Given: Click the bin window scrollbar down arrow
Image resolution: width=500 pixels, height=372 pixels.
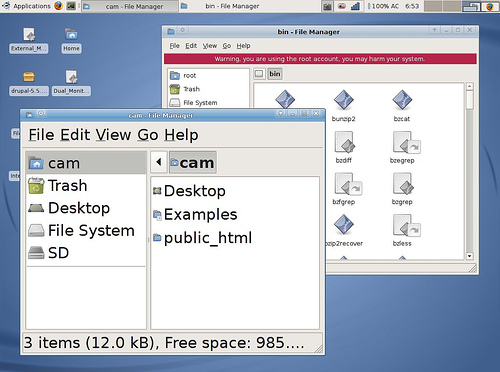Looking at the screenshot, I should [470, 256].
